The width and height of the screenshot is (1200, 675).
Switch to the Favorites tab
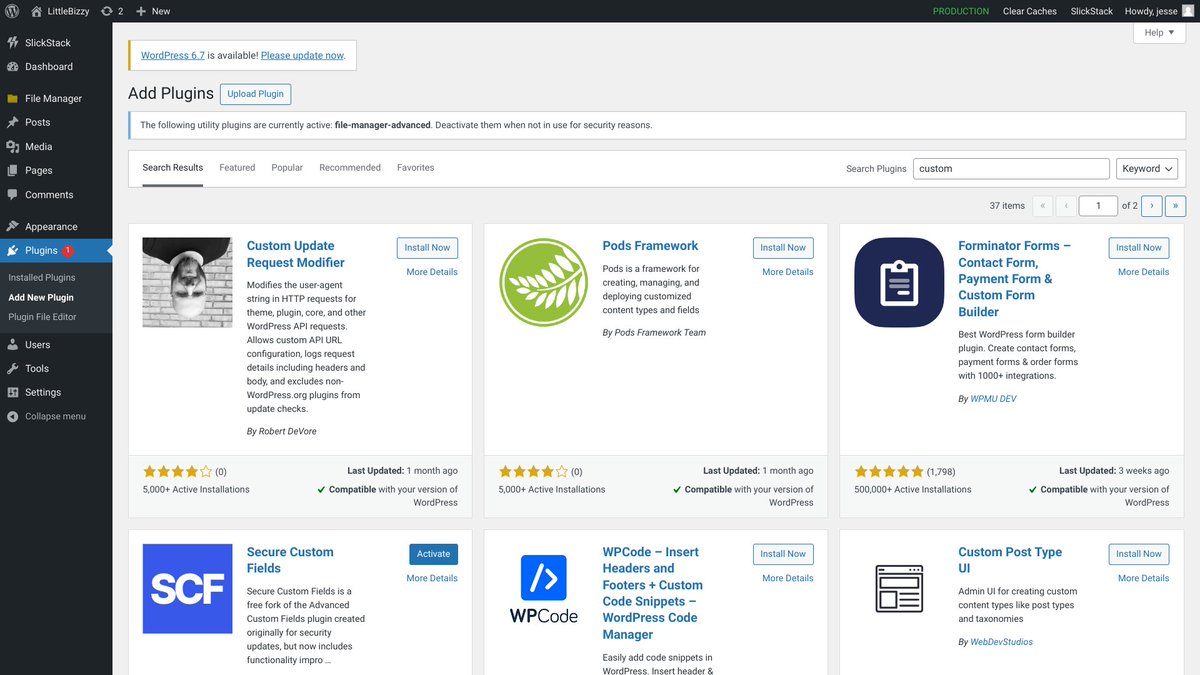coord(416,168)
